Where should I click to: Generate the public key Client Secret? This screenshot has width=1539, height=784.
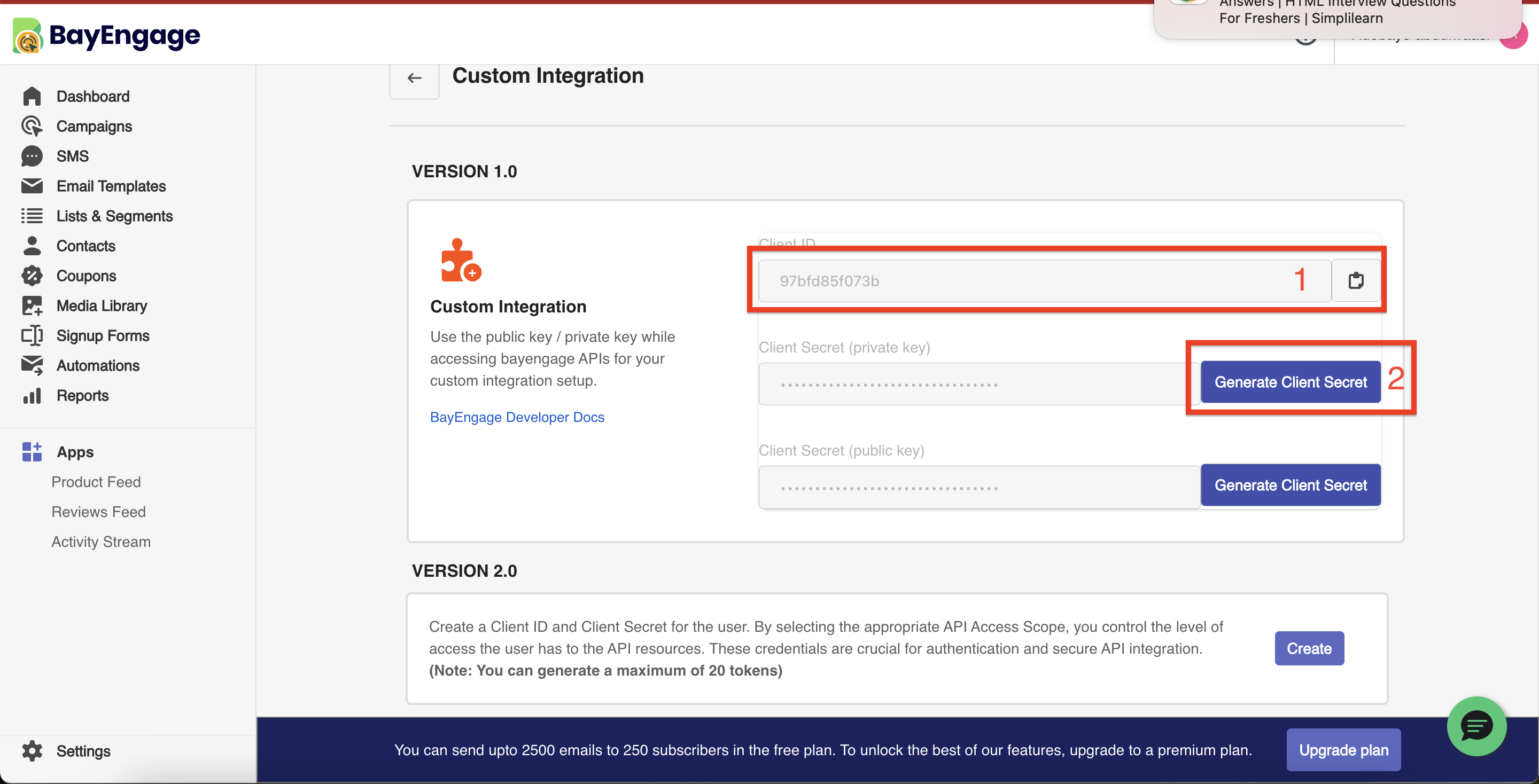click(1290, 485)
